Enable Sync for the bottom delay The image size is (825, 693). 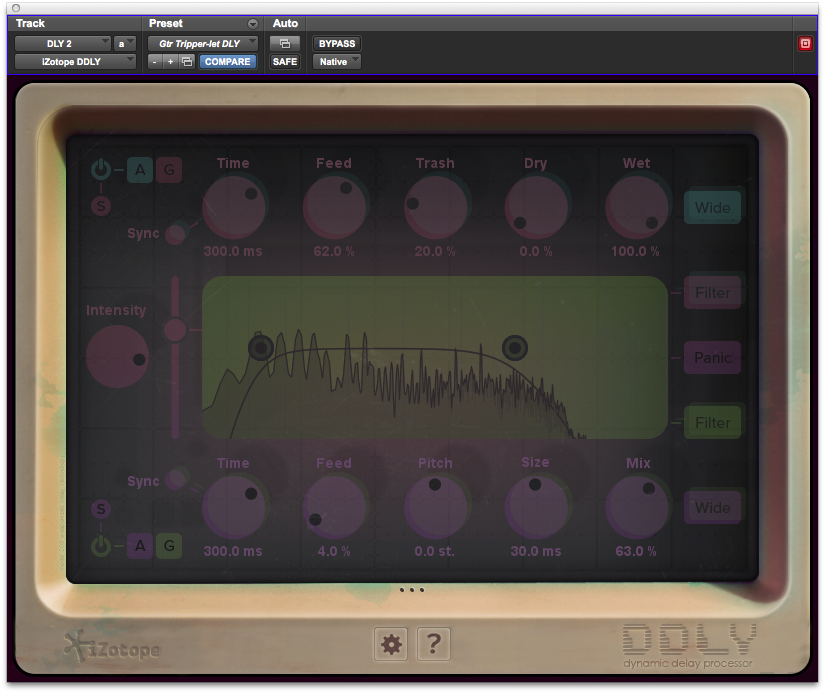[x=175, y=479]
